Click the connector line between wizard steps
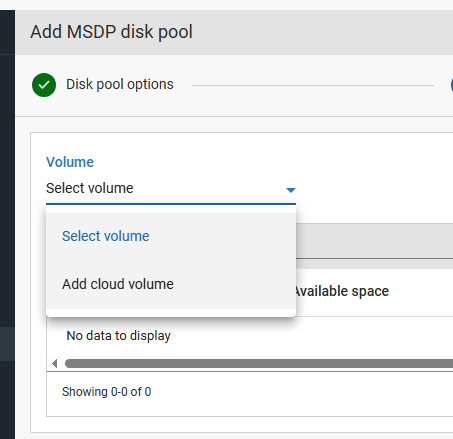Image resolution: width=453 pixels, height=439 pixels. [313, 85]
